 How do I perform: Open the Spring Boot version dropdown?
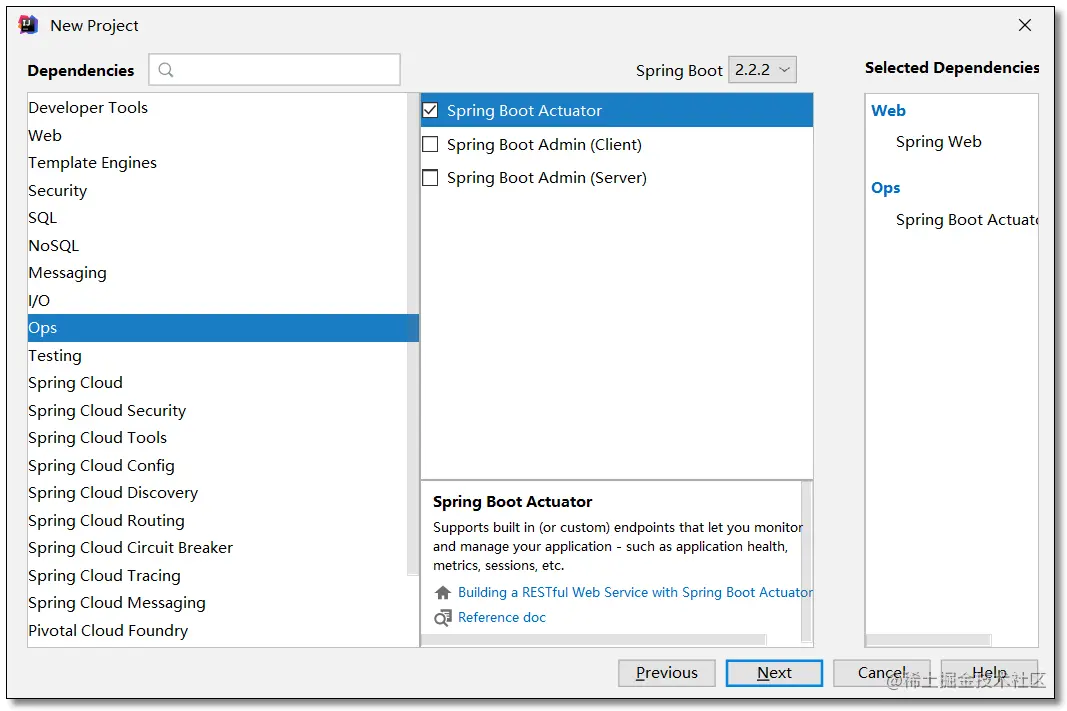[x=762, y=69]
